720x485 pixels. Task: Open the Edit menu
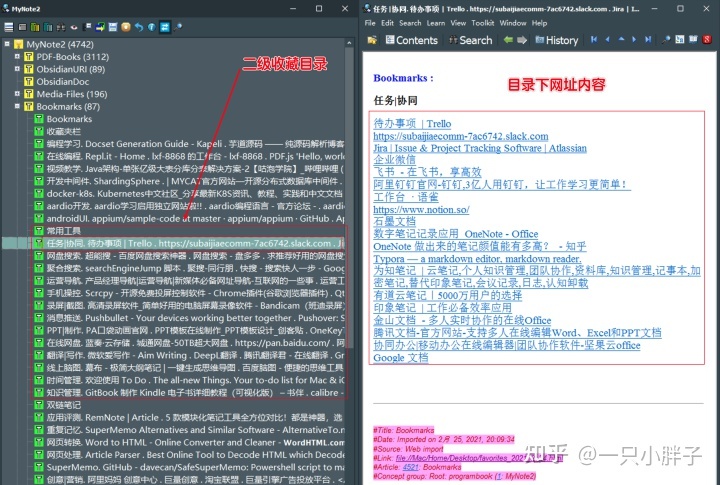[388, 23]
